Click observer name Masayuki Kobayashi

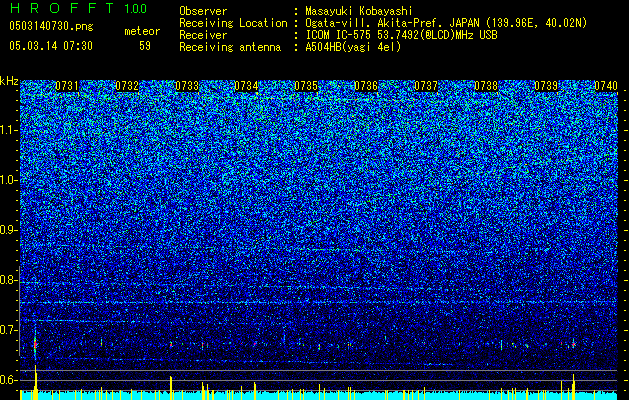[358, 11]
